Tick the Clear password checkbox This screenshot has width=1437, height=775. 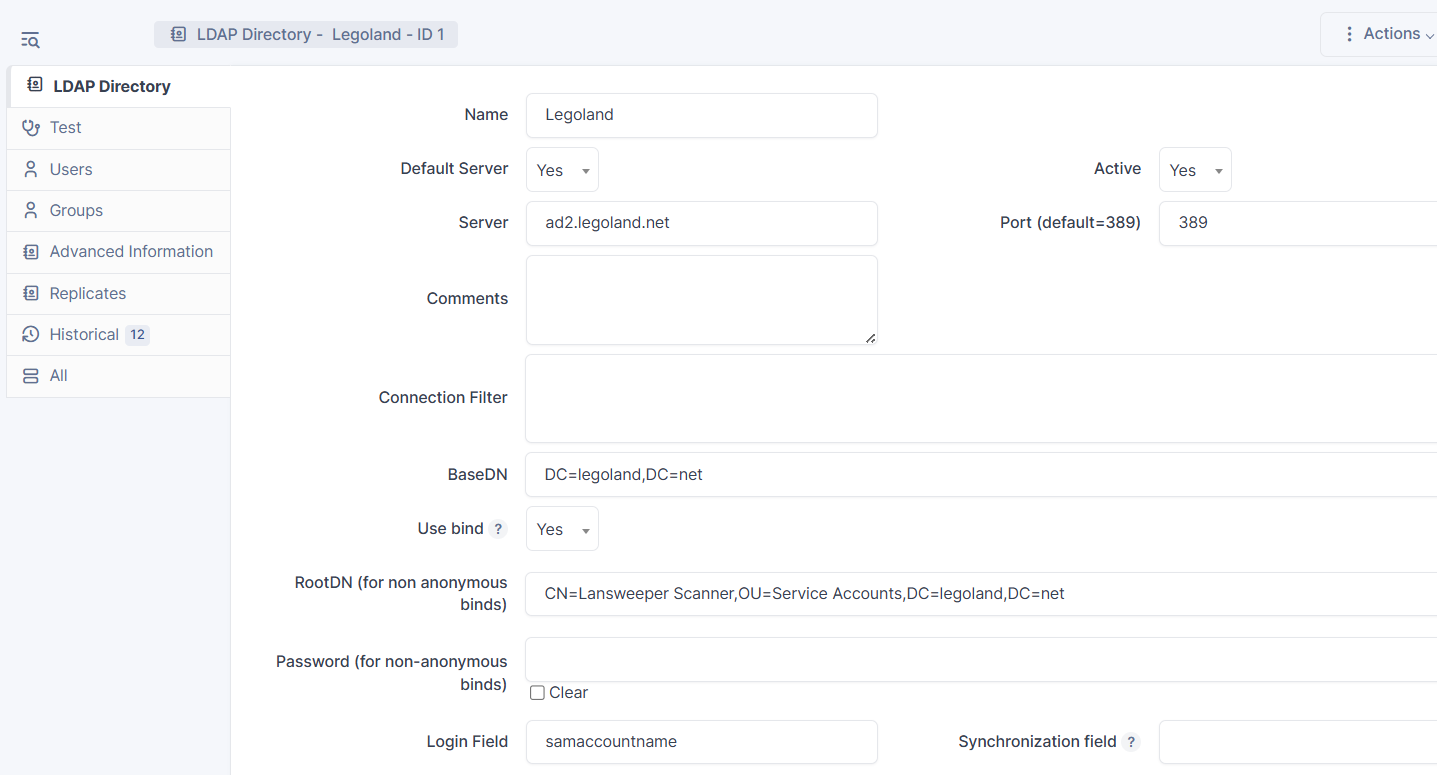point(537,693)
